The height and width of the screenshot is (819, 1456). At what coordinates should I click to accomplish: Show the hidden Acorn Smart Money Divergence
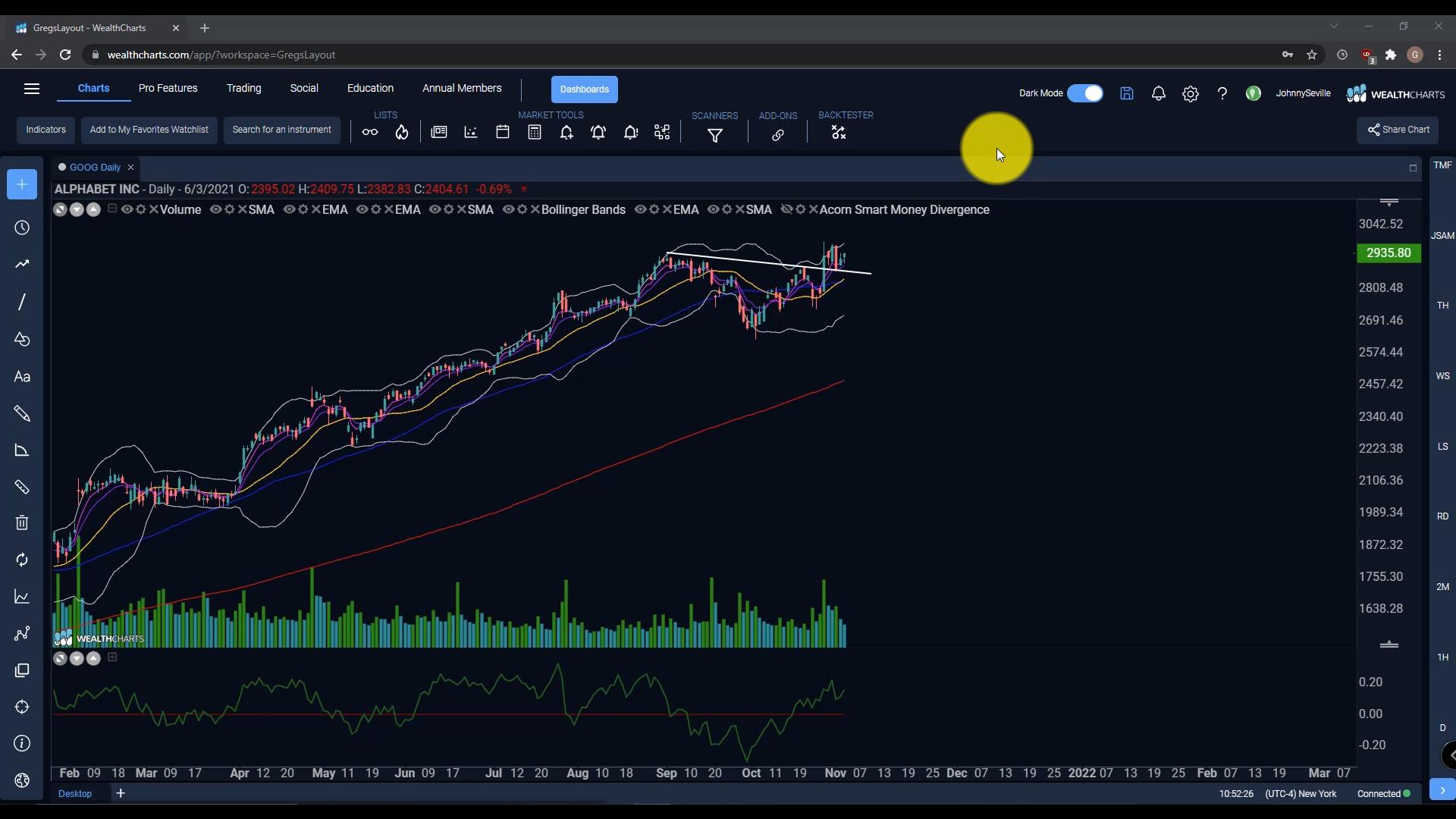[786, 209]
